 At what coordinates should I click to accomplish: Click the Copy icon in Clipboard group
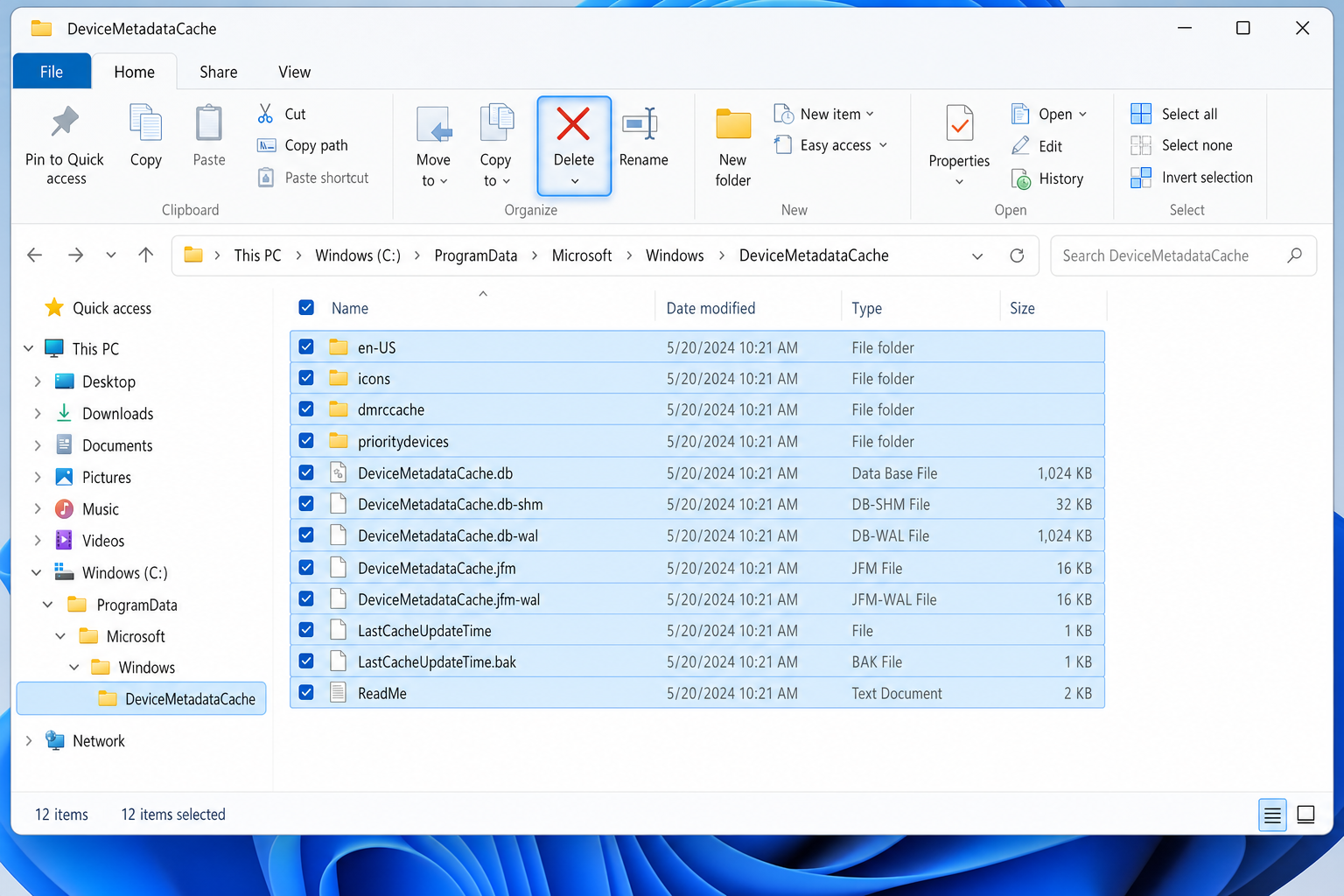pyautogui.click(x=145, y=122)
